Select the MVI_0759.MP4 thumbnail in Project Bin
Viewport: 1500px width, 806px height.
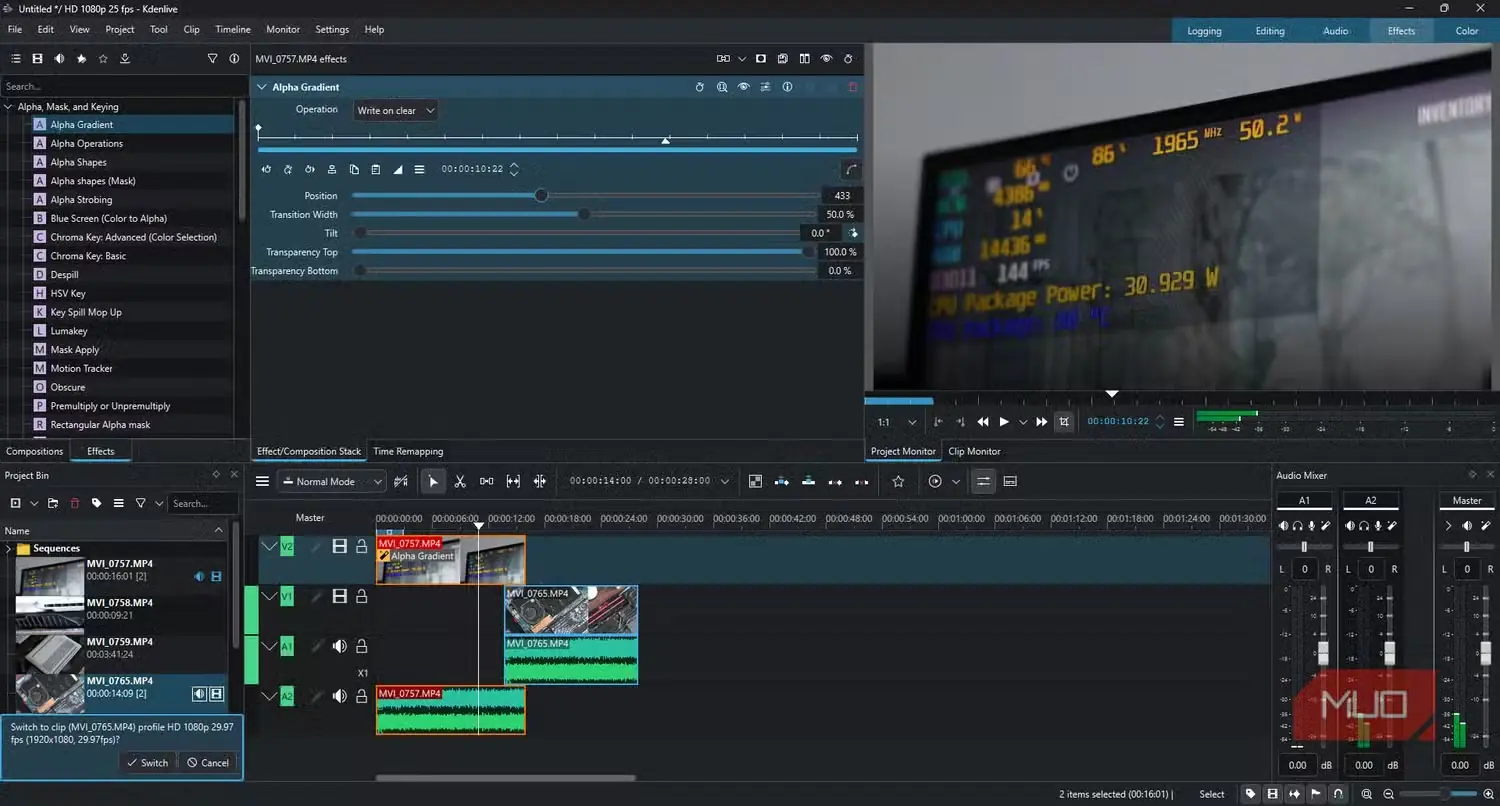click(50, 652)
